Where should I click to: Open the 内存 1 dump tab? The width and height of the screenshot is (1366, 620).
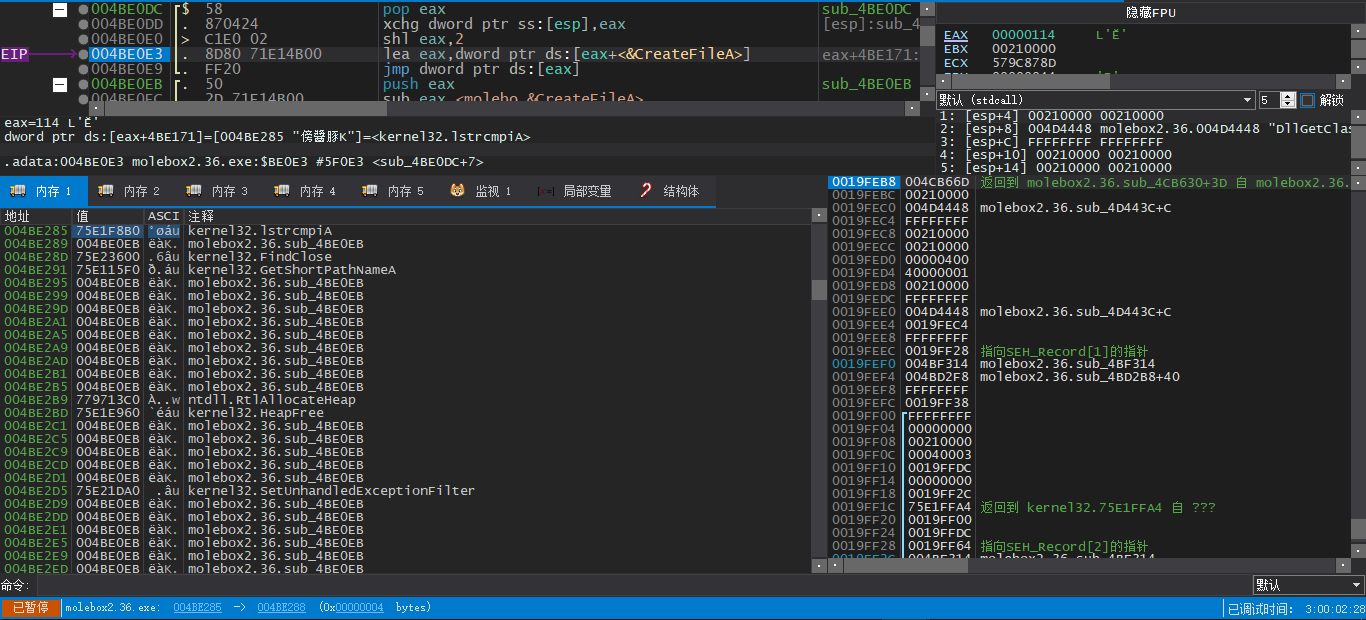click(46, 191)
